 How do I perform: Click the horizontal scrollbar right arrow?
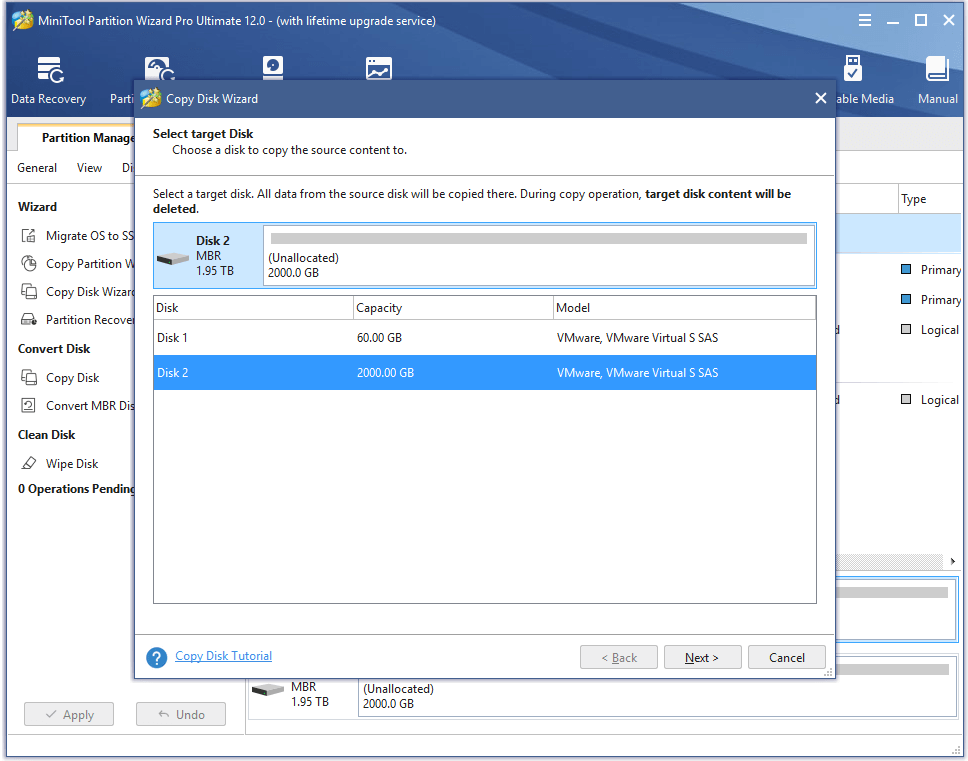coord(953,561)
